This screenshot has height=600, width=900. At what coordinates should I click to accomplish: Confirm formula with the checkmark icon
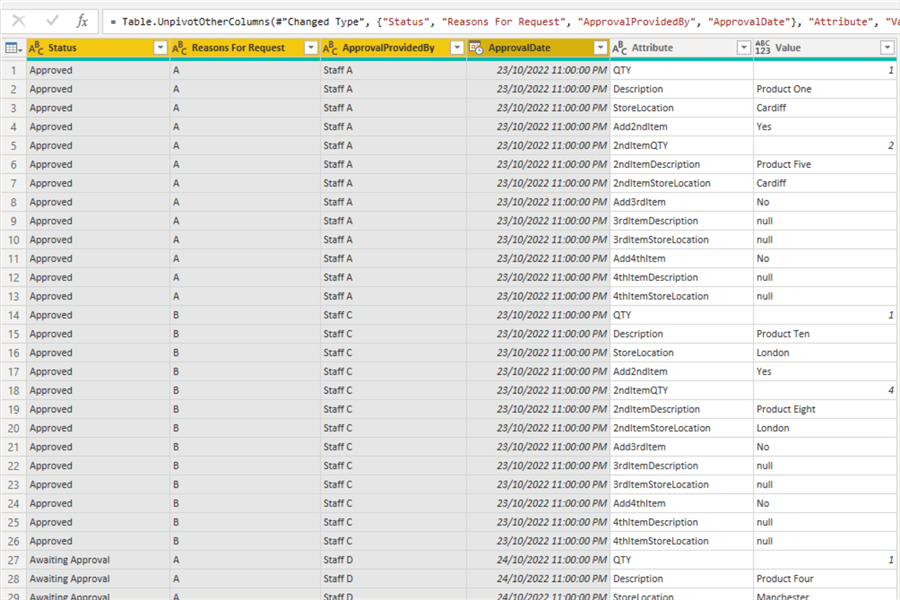pyautogui.click(x=52, y=20)
